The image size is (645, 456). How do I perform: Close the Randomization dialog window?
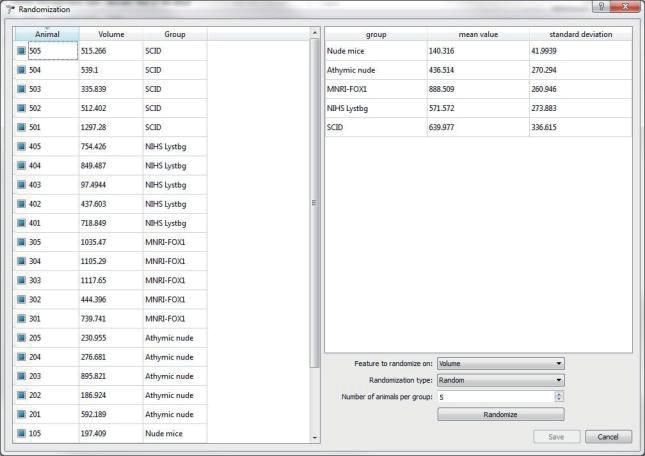pyautogui.click(x=625, y=6)
